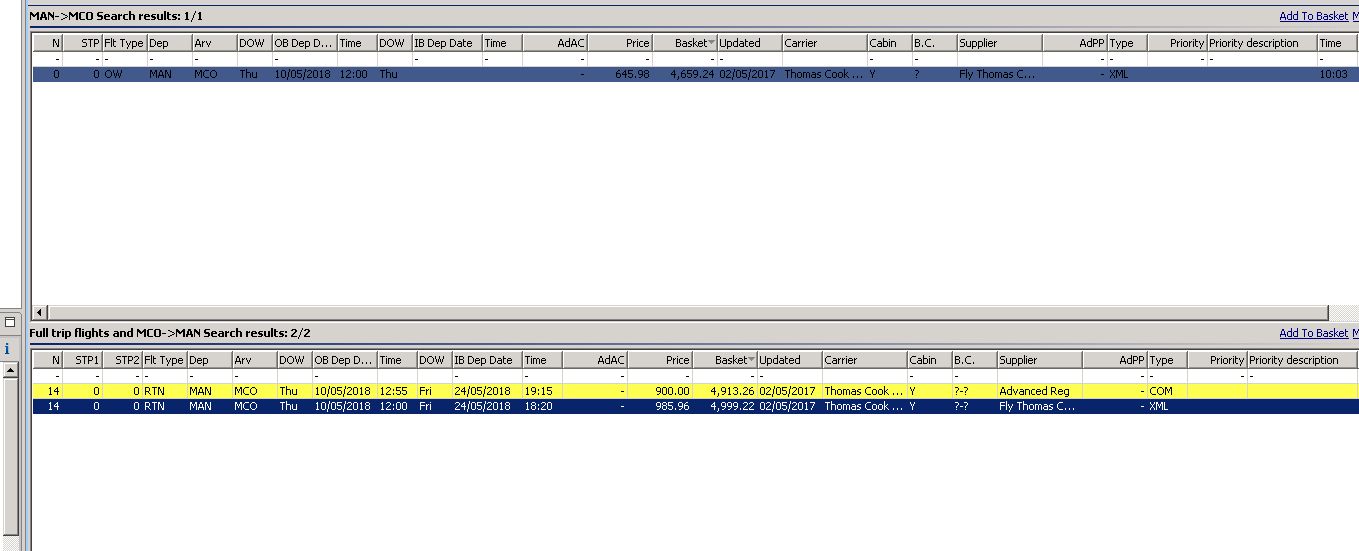Click STP header in MAN->MCO results
This screenshot has width=1359, height=551.
[82, 43]
